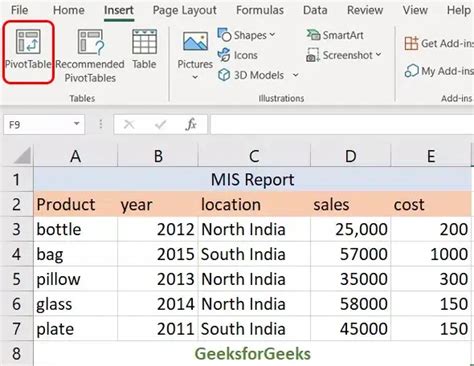
Task: Expand the Screenshot dropdown arrow
Action: tap(378, 54)
